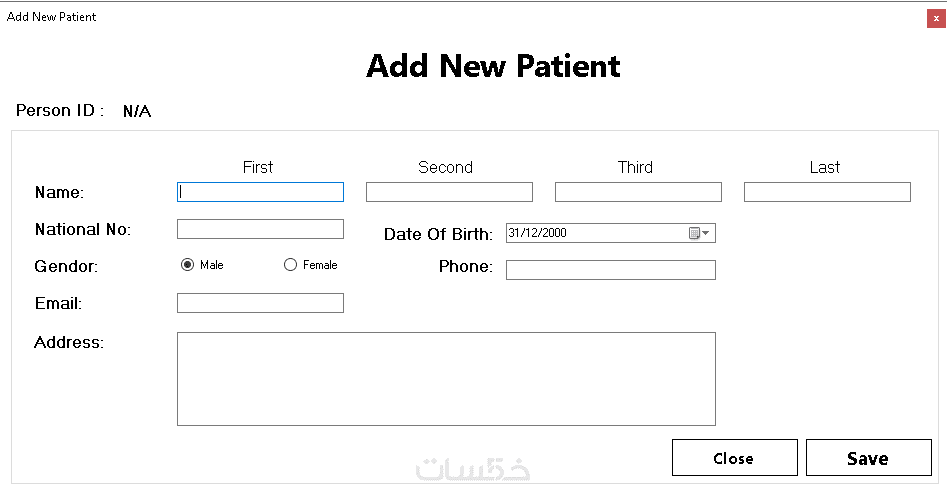Click into the Third name field
Image resolution: width=947 pixels, height=491 pixels.
638,192
